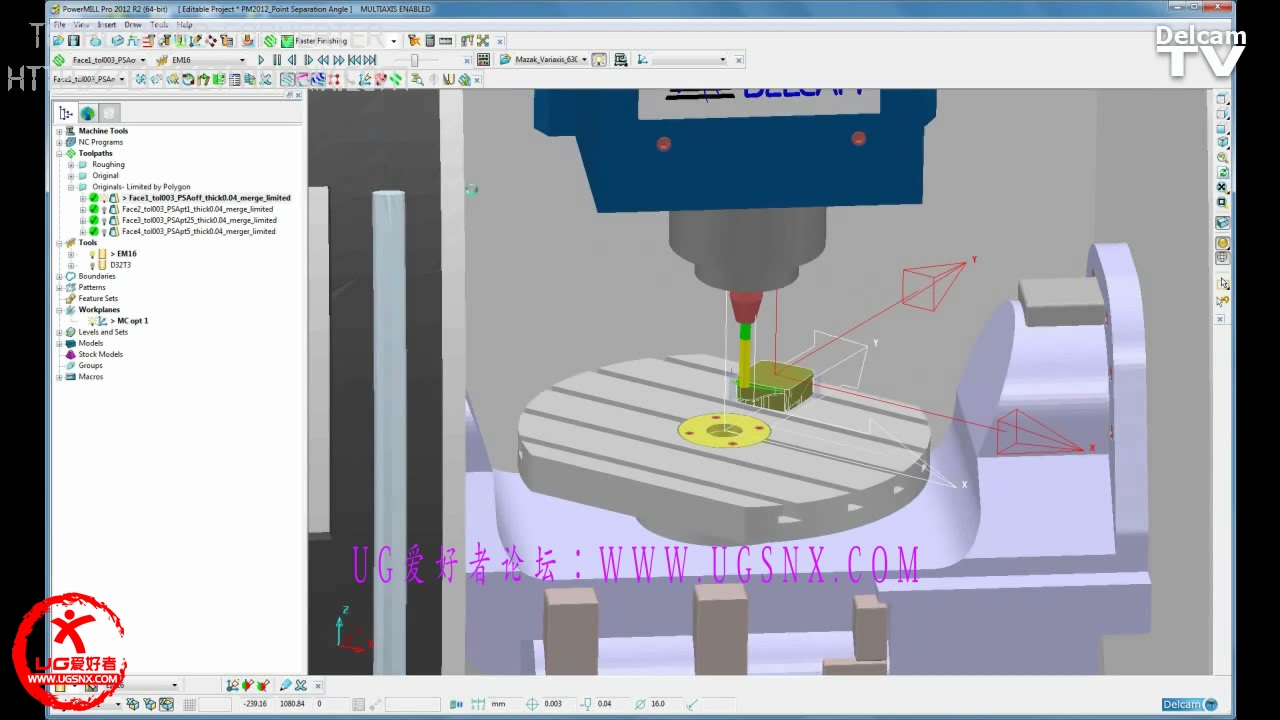
Task: Open the Tools menu
Action: coord(159,24)
